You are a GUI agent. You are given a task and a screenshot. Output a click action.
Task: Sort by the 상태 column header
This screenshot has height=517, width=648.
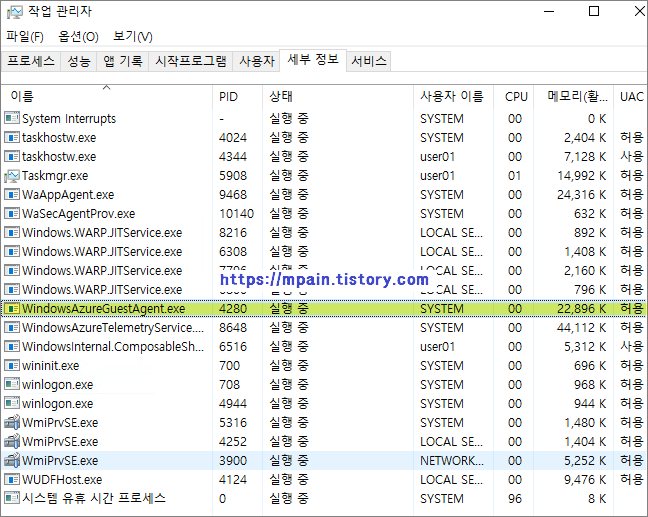tap(338, 97)
